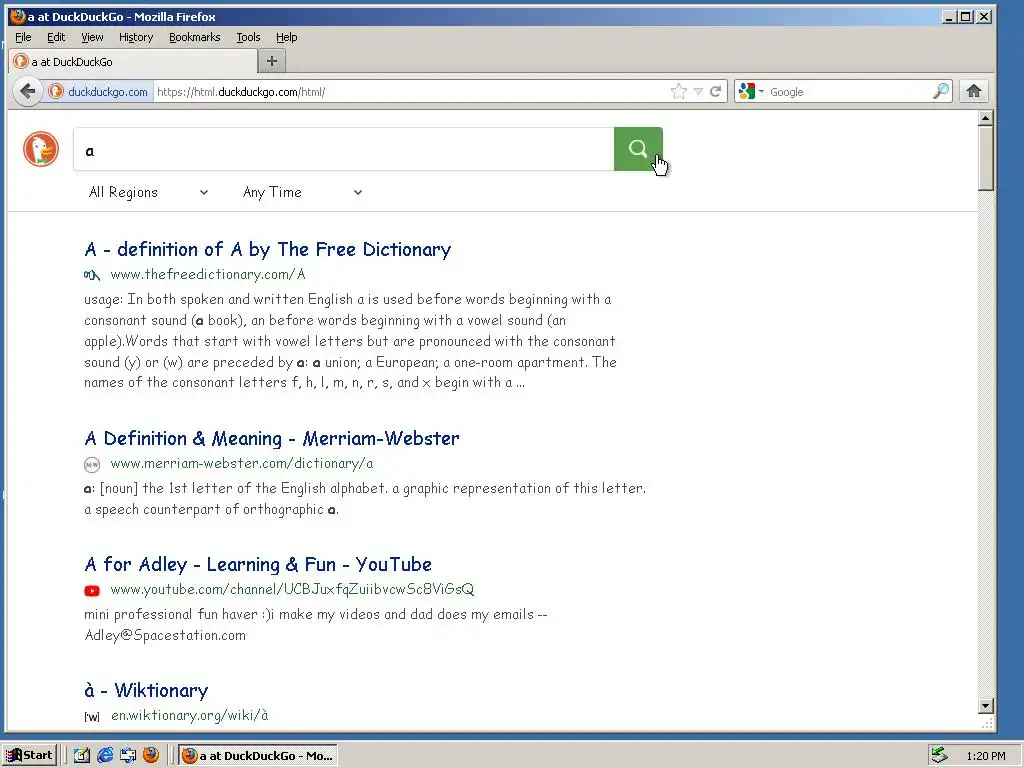Click the Wiktionary favicon
Viewport: 1024px width, 768px height.
(x=92, y=716)
